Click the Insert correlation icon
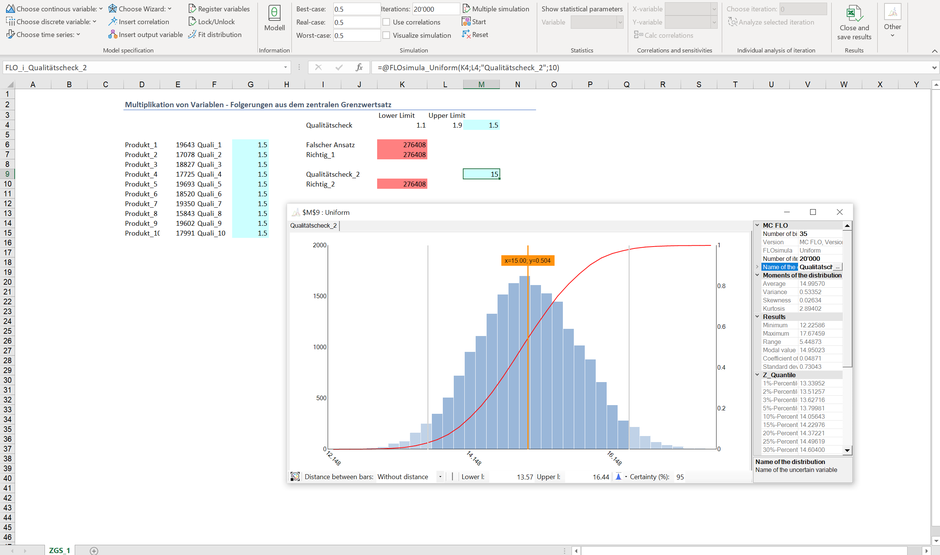The width and height of the screenshot is (940, 555). click(113, 22)
